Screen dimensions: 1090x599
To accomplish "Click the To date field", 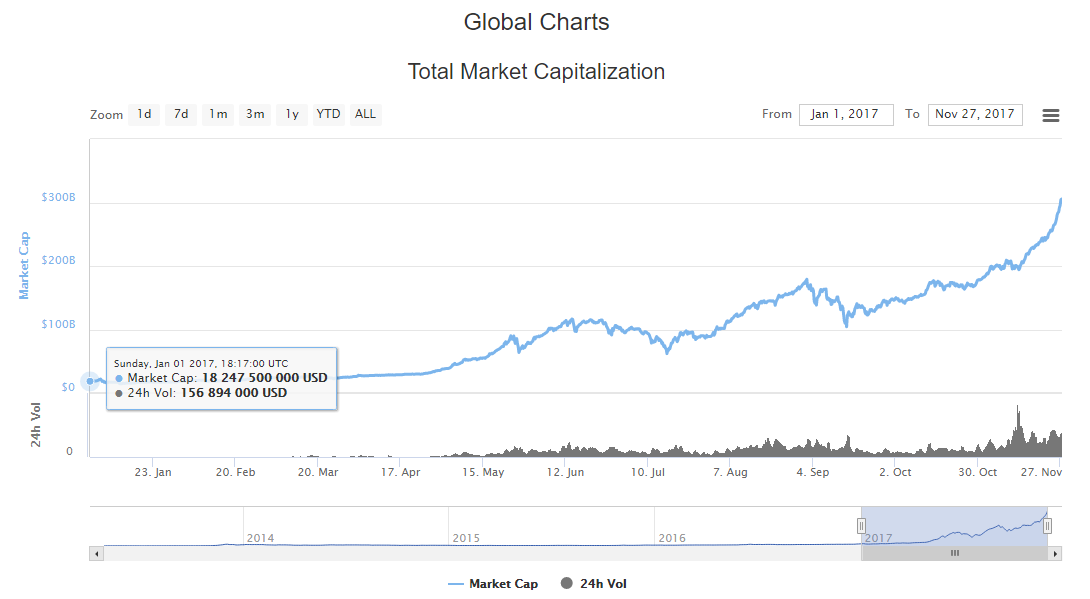I will pos(974,114).
